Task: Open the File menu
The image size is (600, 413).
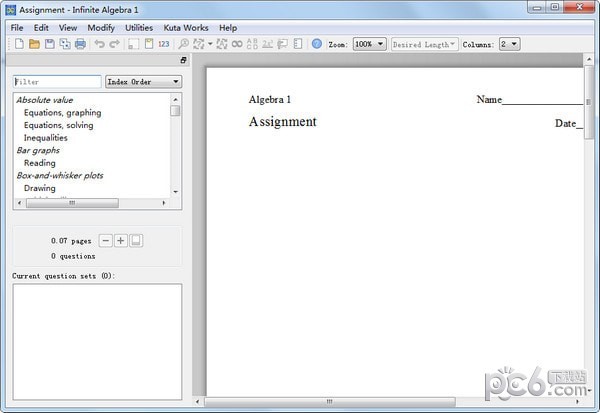Action: (17, 28)
